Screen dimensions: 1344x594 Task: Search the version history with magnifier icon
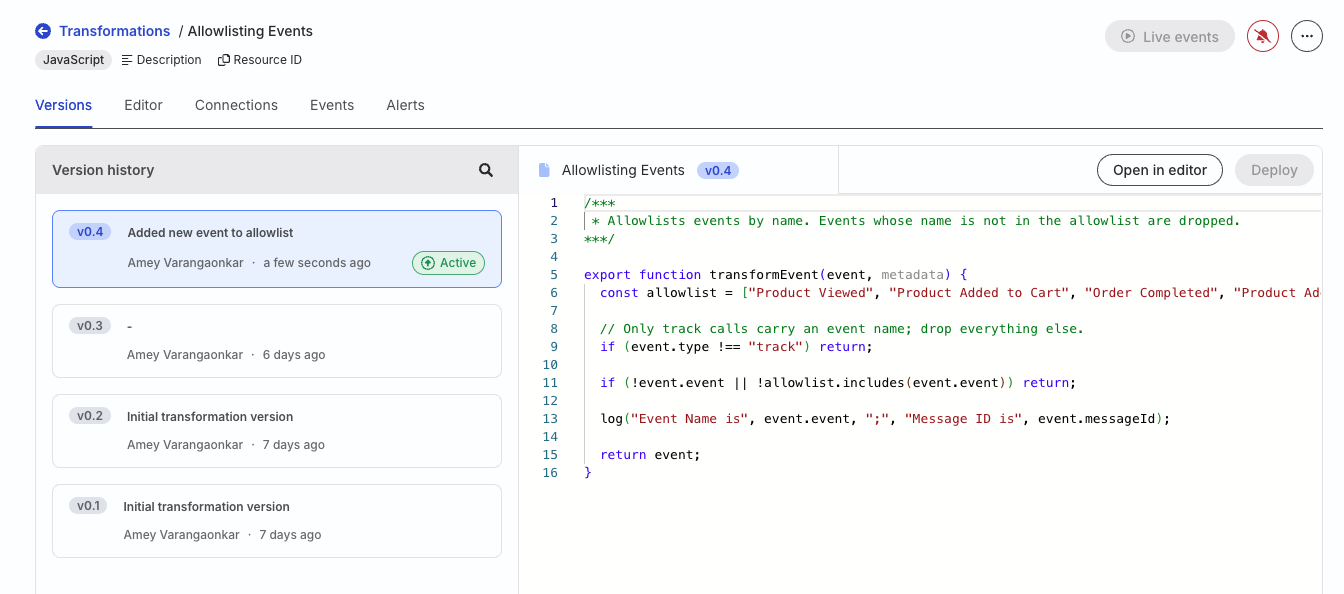(486, 170)
